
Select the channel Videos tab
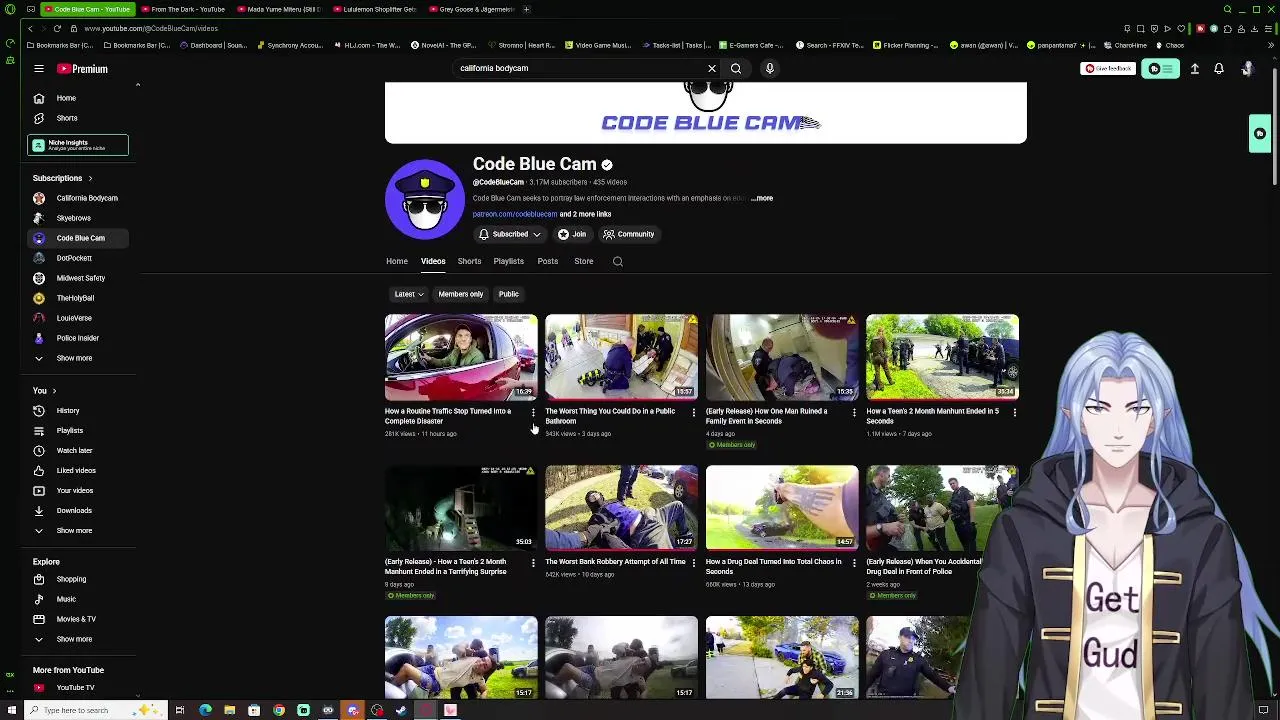pyautogui.click(x=433, y=261)
